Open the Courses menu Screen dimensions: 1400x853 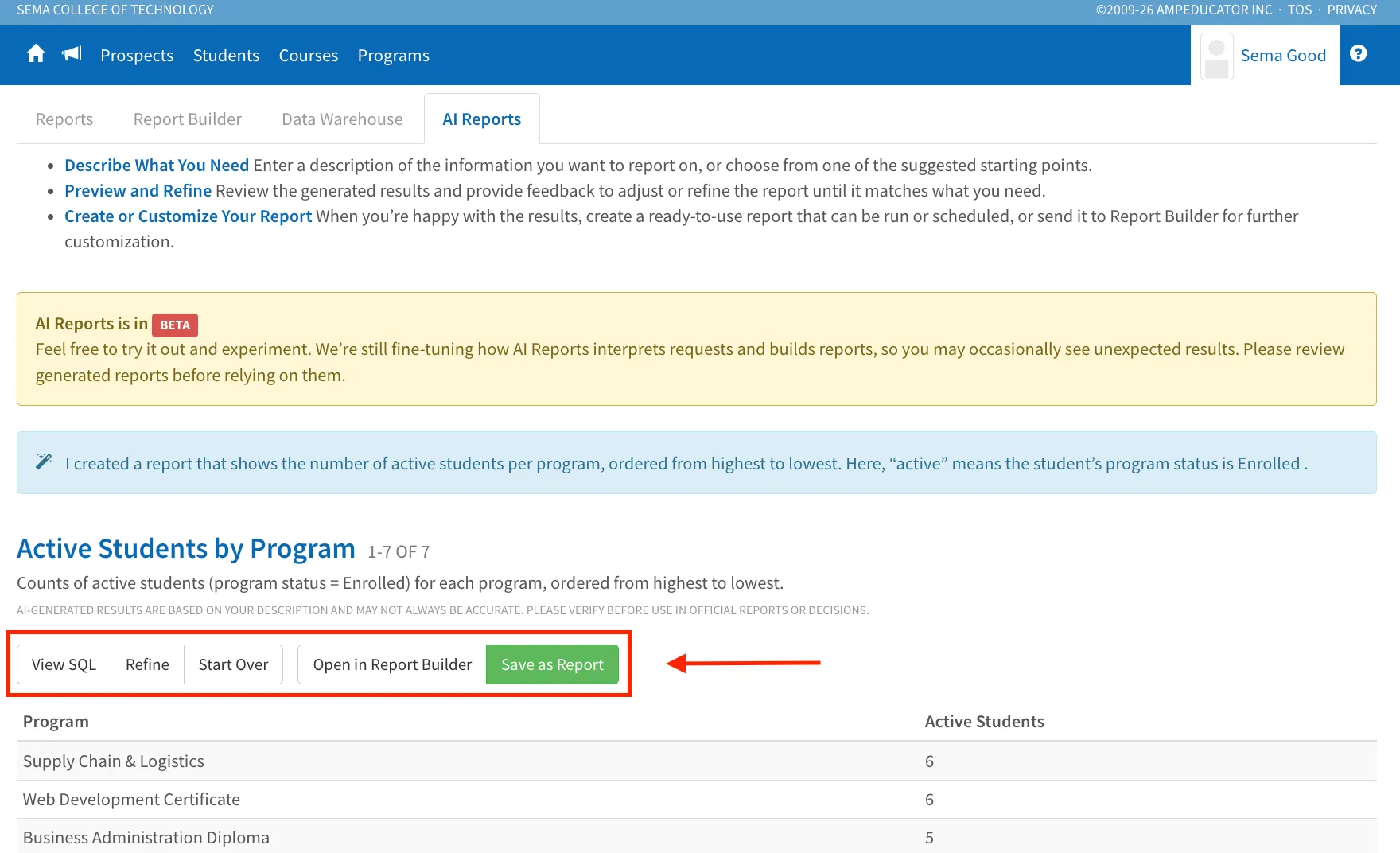309,56
